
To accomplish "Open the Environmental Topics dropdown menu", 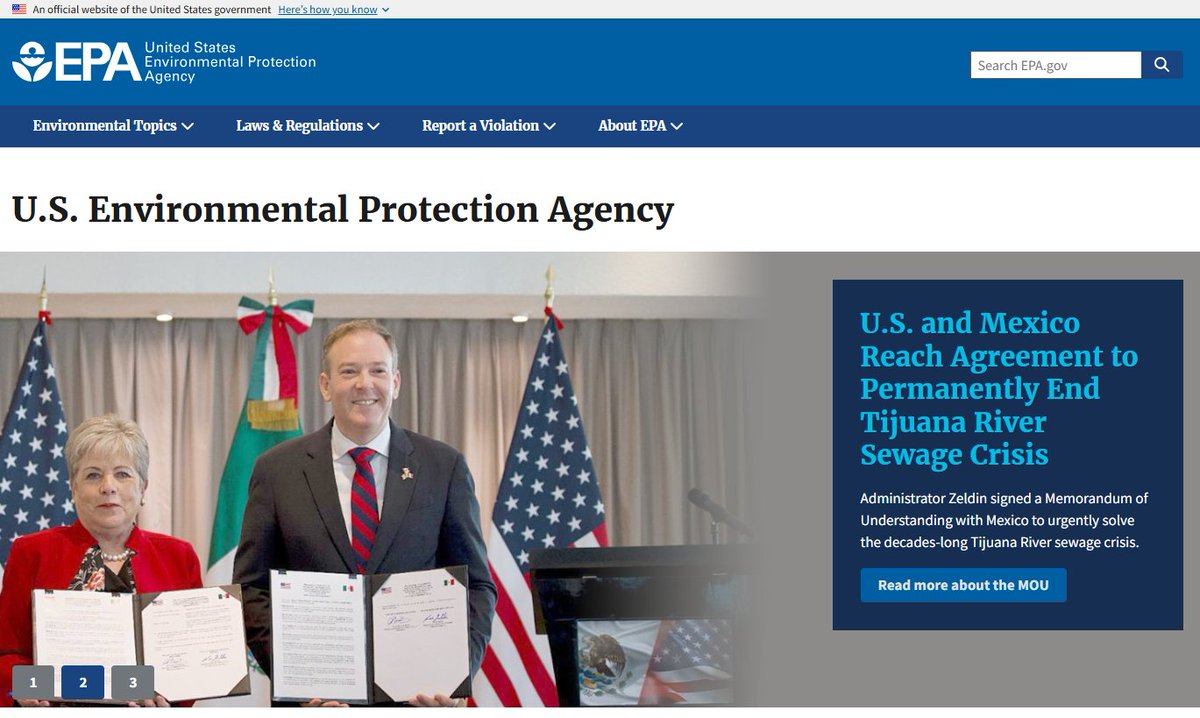I will click(113, 126).
